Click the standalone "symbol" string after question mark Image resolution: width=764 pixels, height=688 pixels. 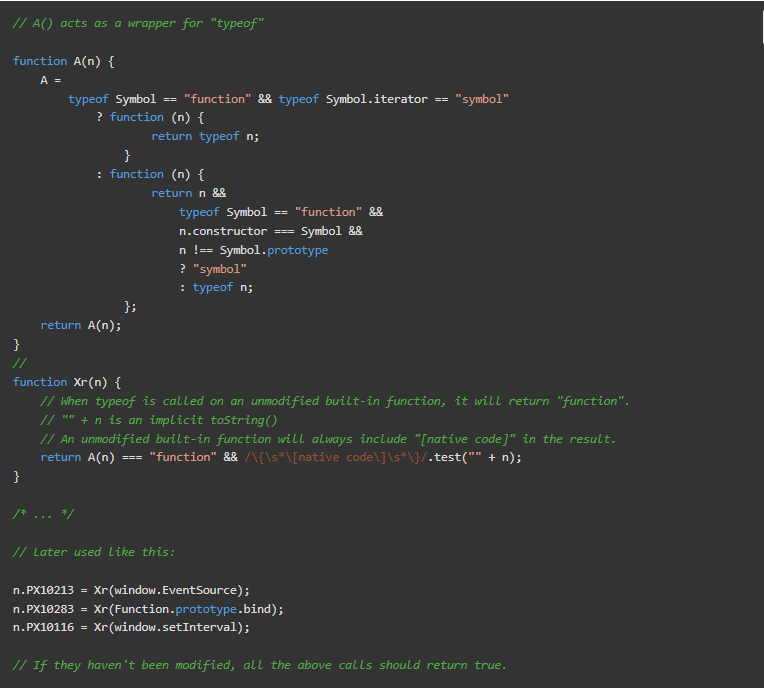[x=220, y=269]
